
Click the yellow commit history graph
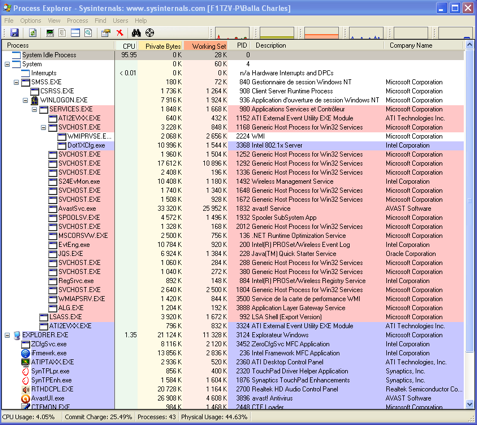277,33
